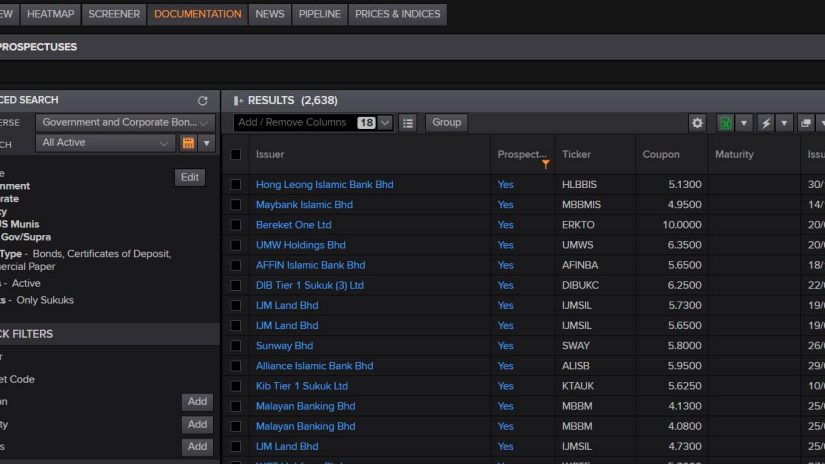Export results to Excel icon
Screen dimensions: 825x464
click(x=726, y=123)
